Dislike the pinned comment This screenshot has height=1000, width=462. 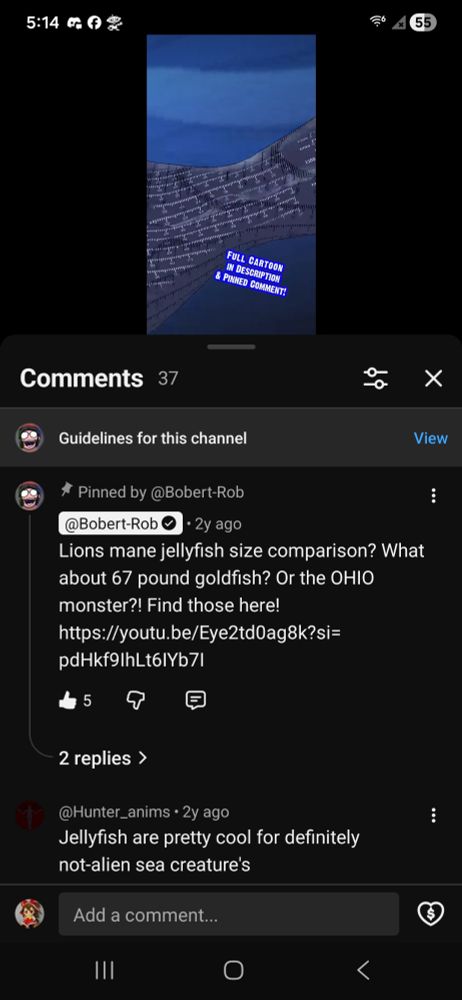click(135, 701)
